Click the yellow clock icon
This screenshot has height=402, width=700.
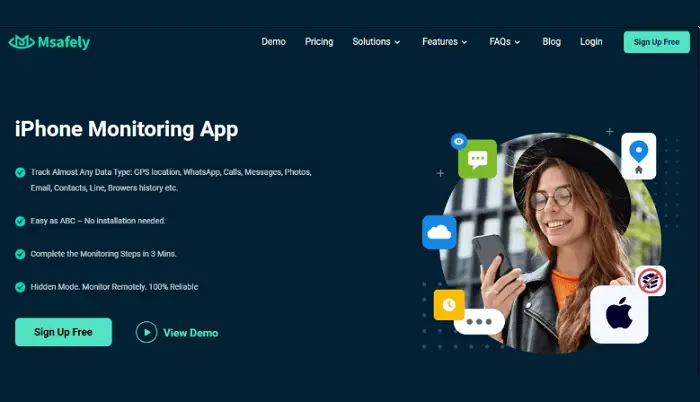pos(450,302)
